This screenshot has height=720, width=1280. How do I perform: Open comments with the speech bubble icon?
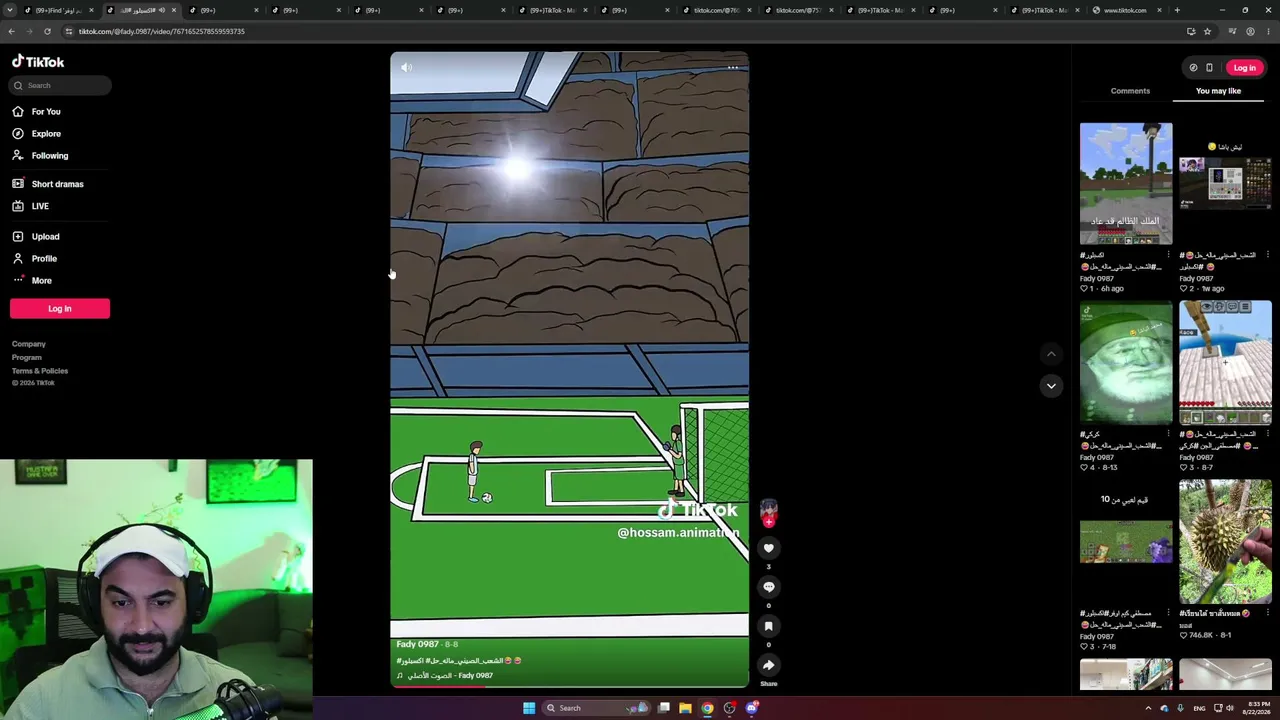tap(768, 587)
